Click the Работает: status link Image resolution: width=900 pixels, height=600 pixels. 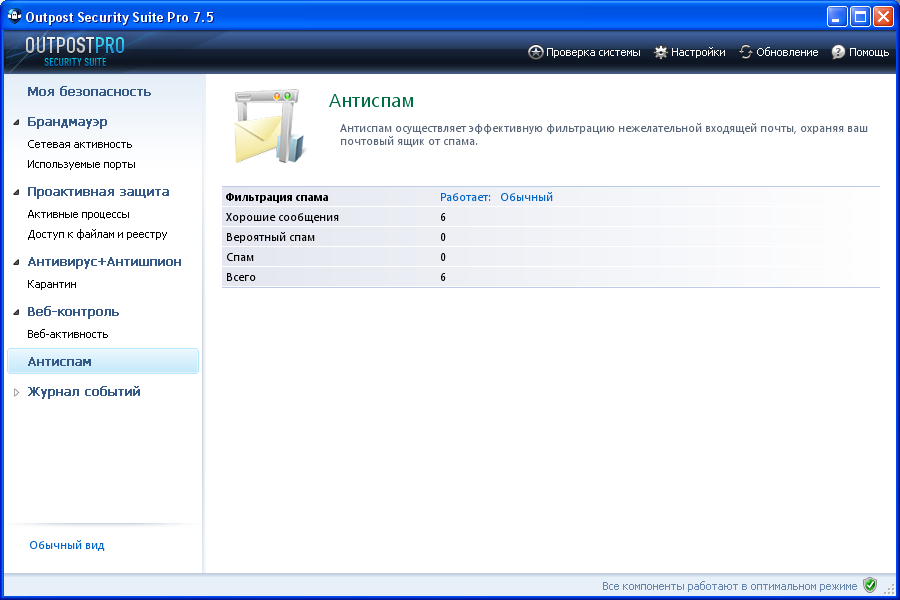click(x=465, y=197)
